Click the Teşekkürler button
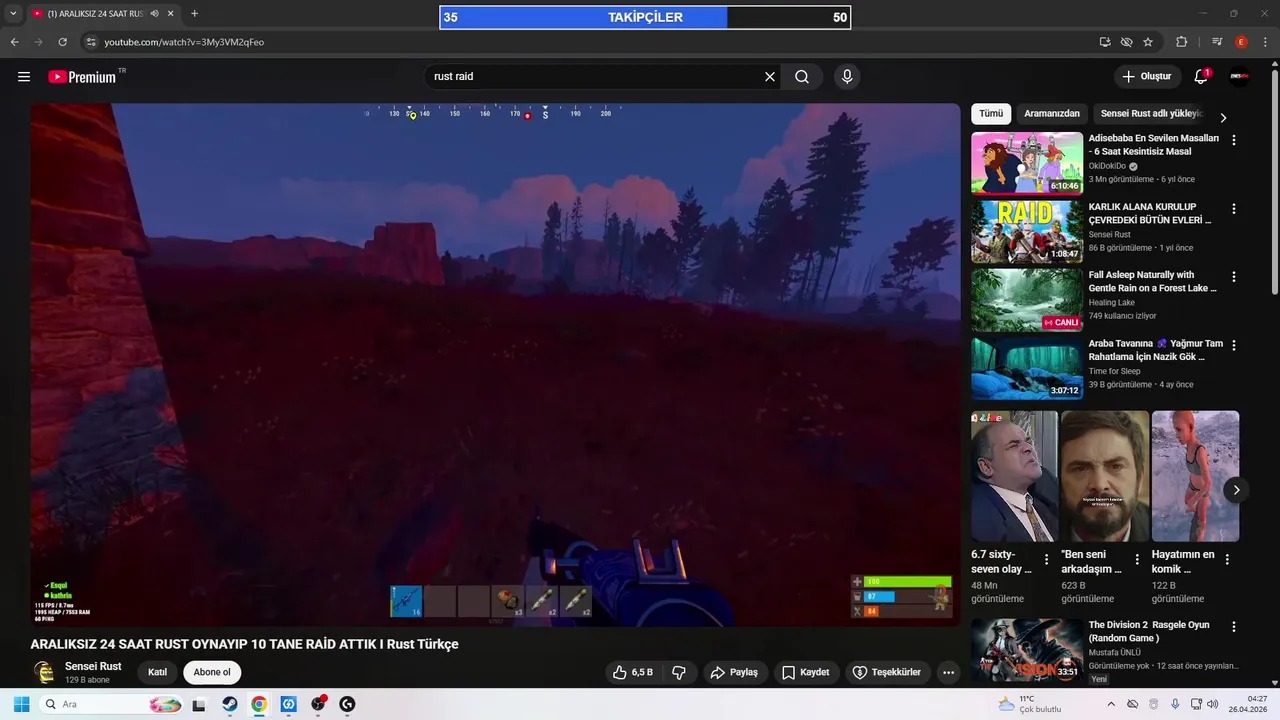Screen dimensions: 1280x720 tap(887, 672)
